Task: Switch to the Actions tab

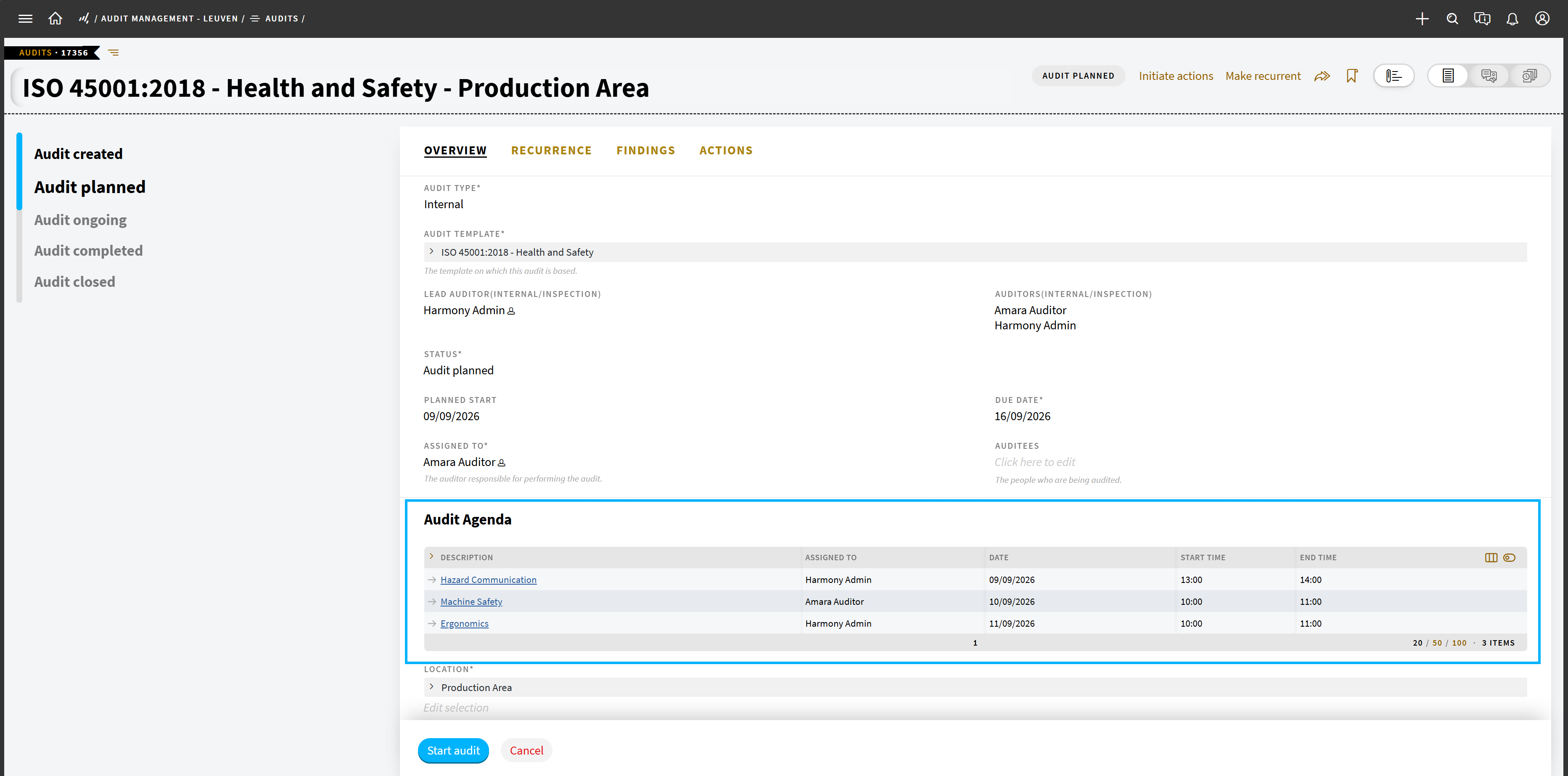Action: tap(726, 150)
